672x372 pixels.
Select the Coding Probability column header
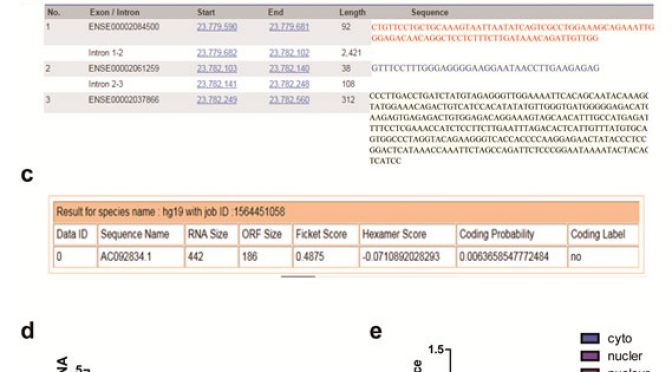tap(512, 234)
